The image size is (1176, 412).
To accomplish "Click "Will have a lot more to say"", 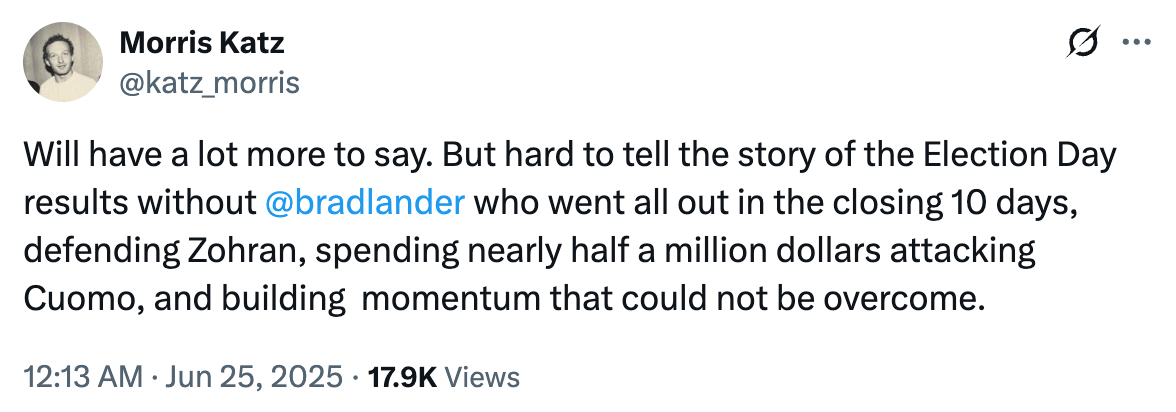I will 204,155.
